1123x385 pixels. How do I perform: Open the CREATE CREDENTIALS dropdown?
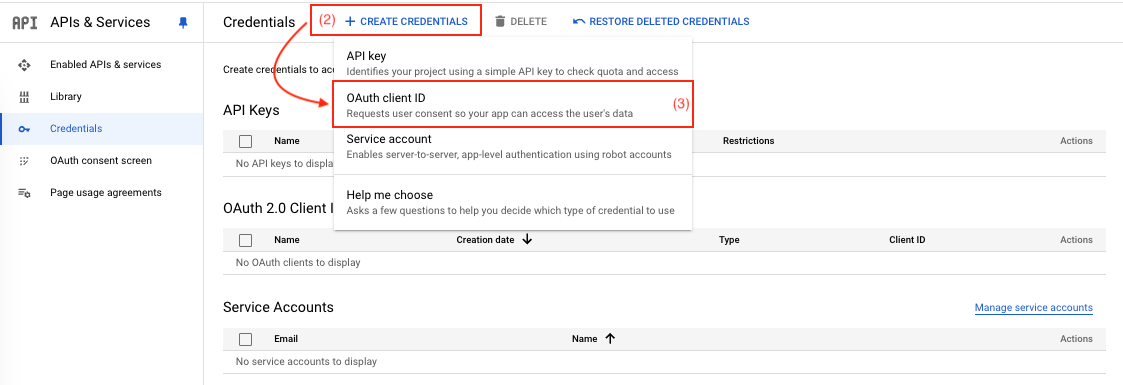coord(406,21)
